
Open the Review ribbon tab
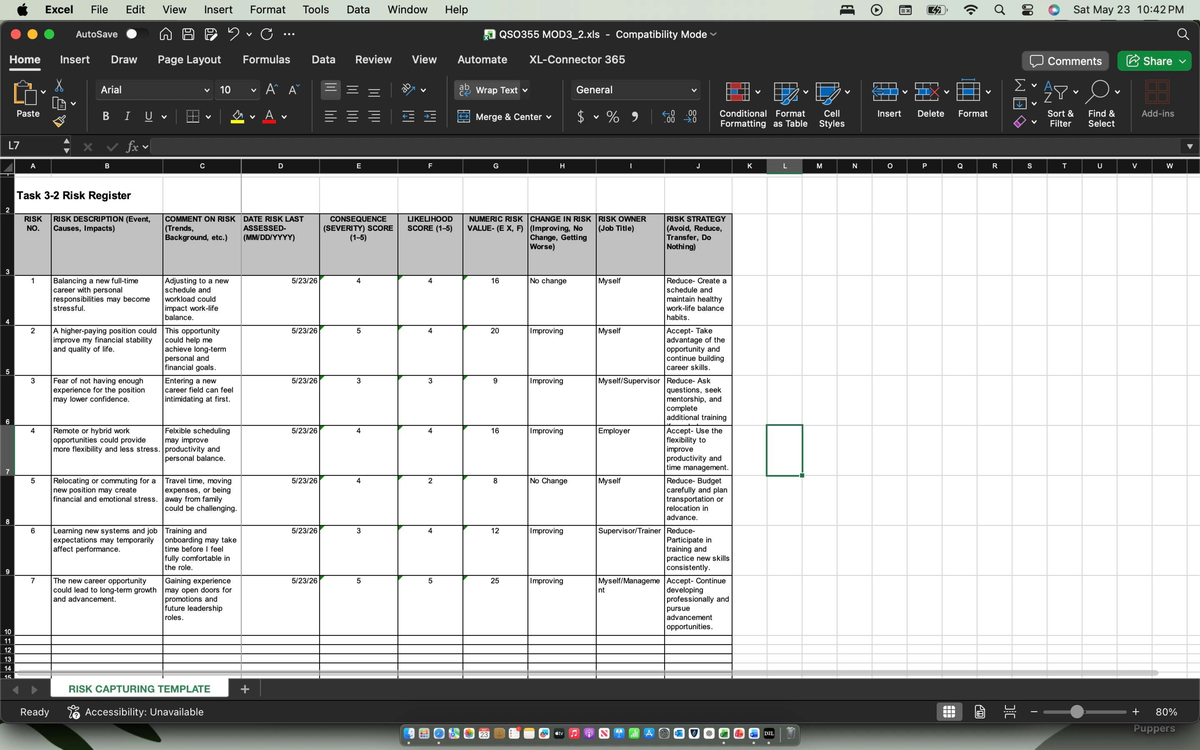click(x=374, y=60)
